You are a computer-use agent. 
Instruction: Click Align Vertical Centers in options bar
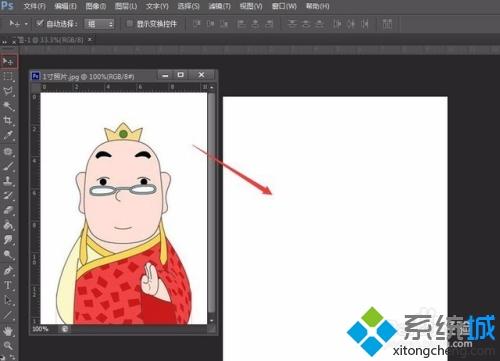click(211, 24)
